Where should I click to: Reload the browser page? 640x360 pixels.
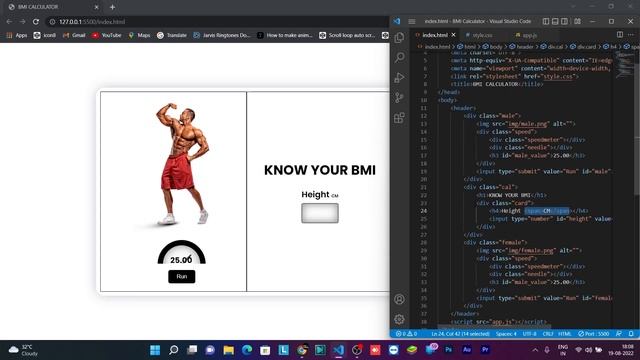(36, 22)
